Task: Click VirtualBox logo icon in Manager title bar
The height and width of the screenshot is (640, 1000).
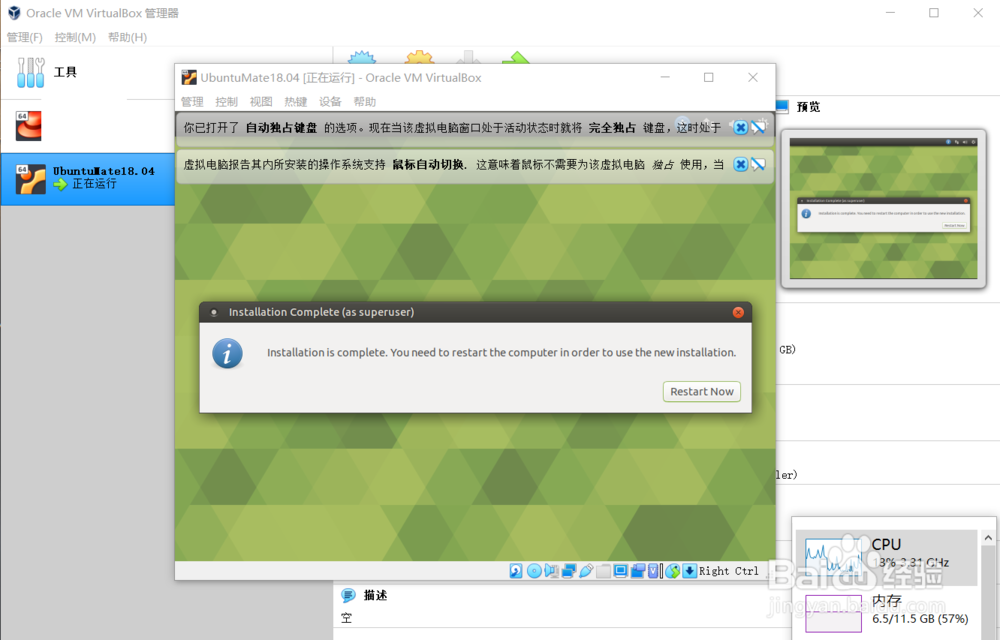Action: coord(14,13)
